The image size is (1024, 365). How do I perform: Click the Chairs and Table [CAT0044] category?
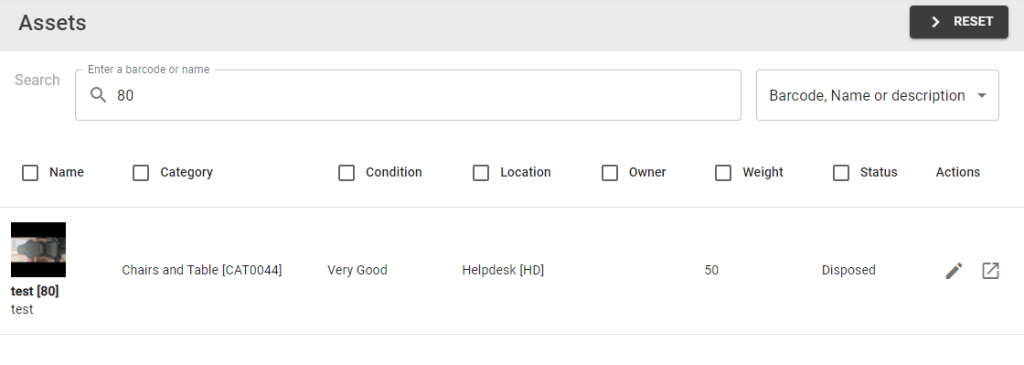click(202, 270)
